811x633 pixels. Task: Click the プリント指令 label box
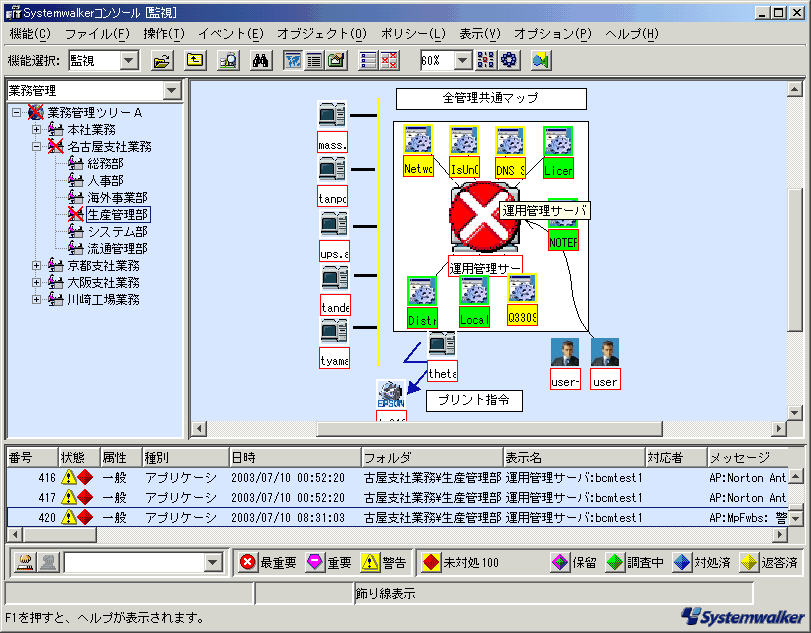coord(475,400)
